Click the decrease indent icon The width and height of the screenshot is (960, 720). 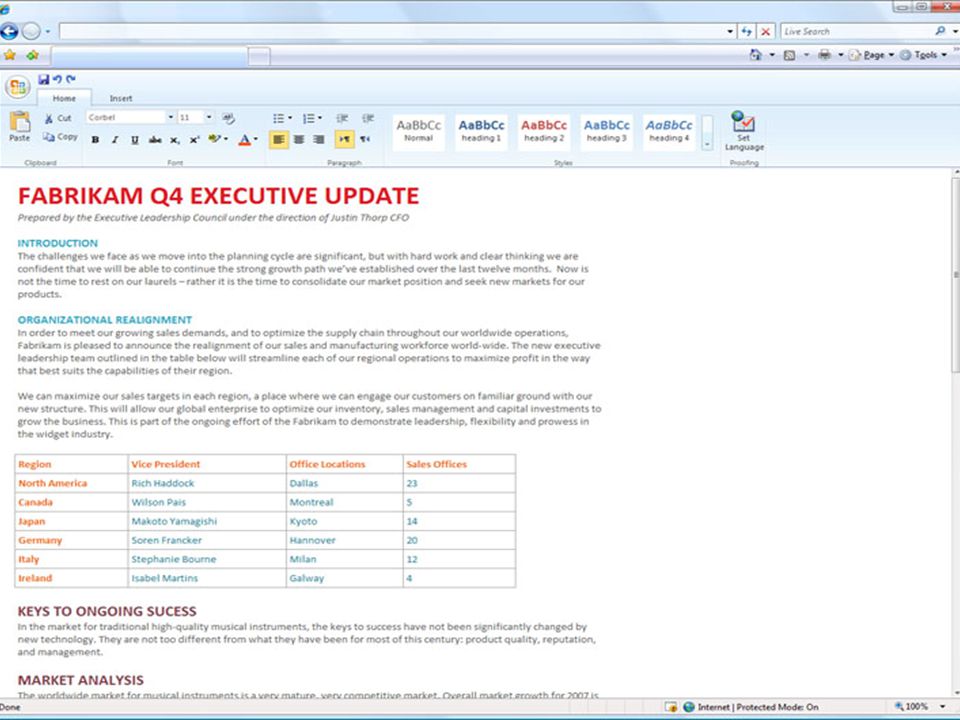[x=342, y=118]
